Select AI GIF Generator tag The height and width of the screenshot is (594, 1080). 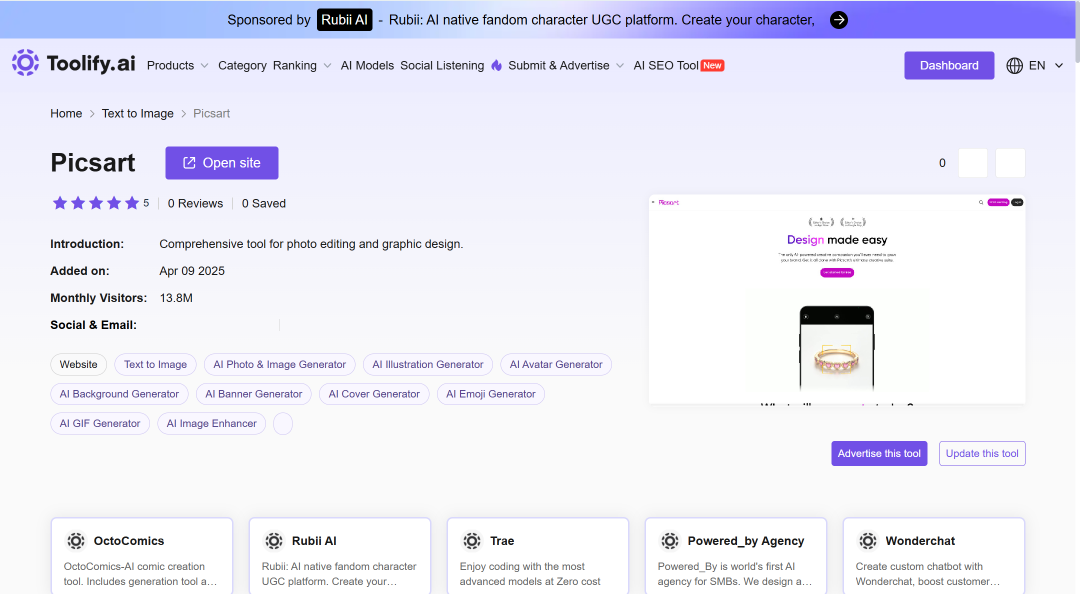(x=100, y=423)
